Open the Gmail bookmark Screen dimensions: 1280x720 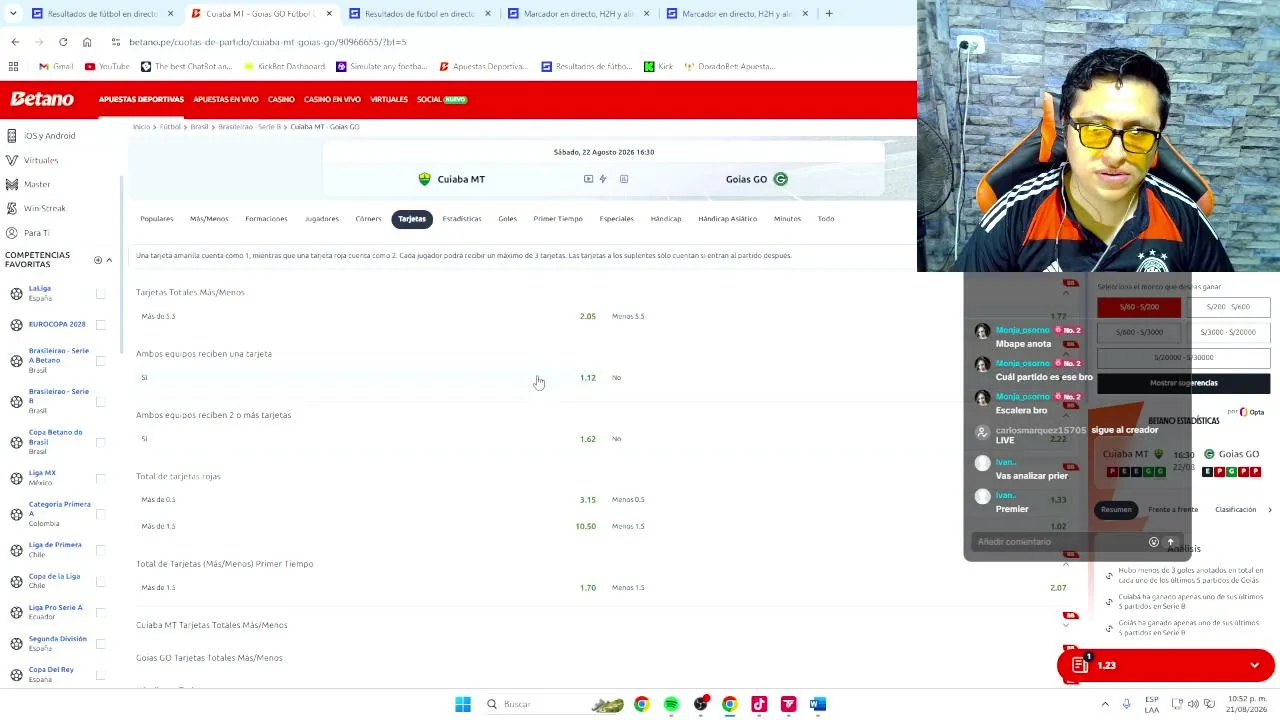56,66
